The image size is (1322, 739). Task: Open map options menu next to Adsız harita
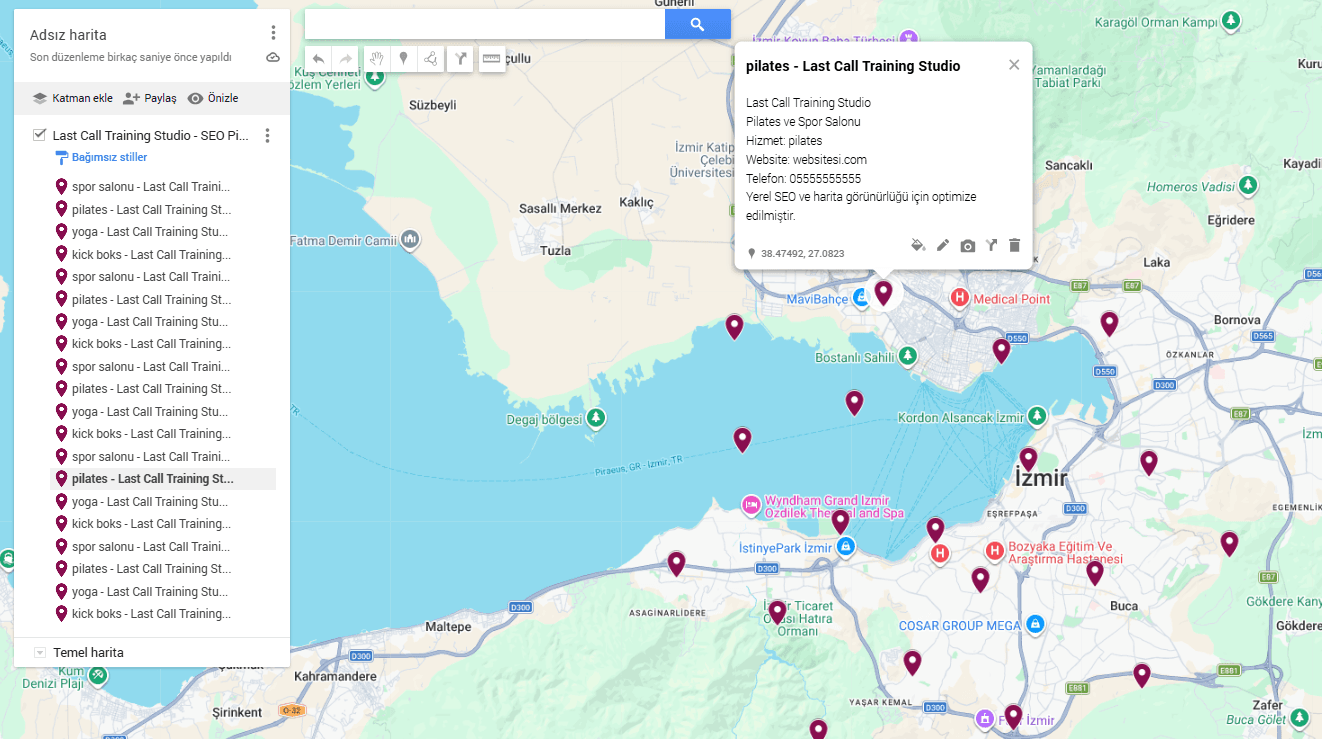click(x=273, y=34)
